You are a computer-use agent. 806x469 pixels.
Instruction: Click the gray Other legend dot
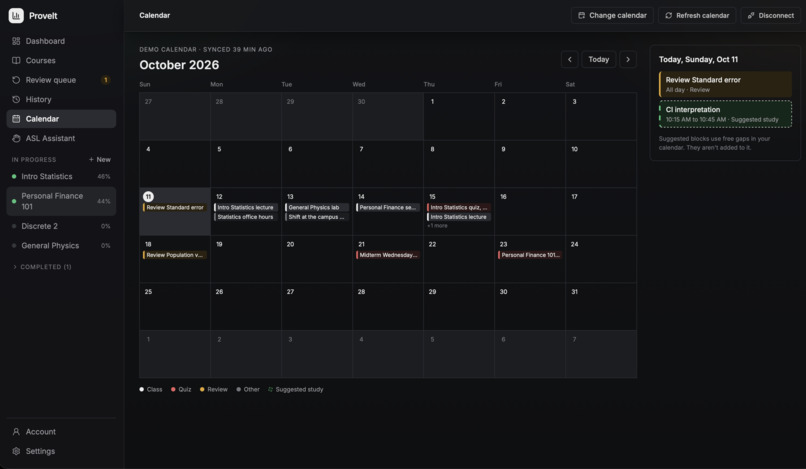(x=239, y=389)
